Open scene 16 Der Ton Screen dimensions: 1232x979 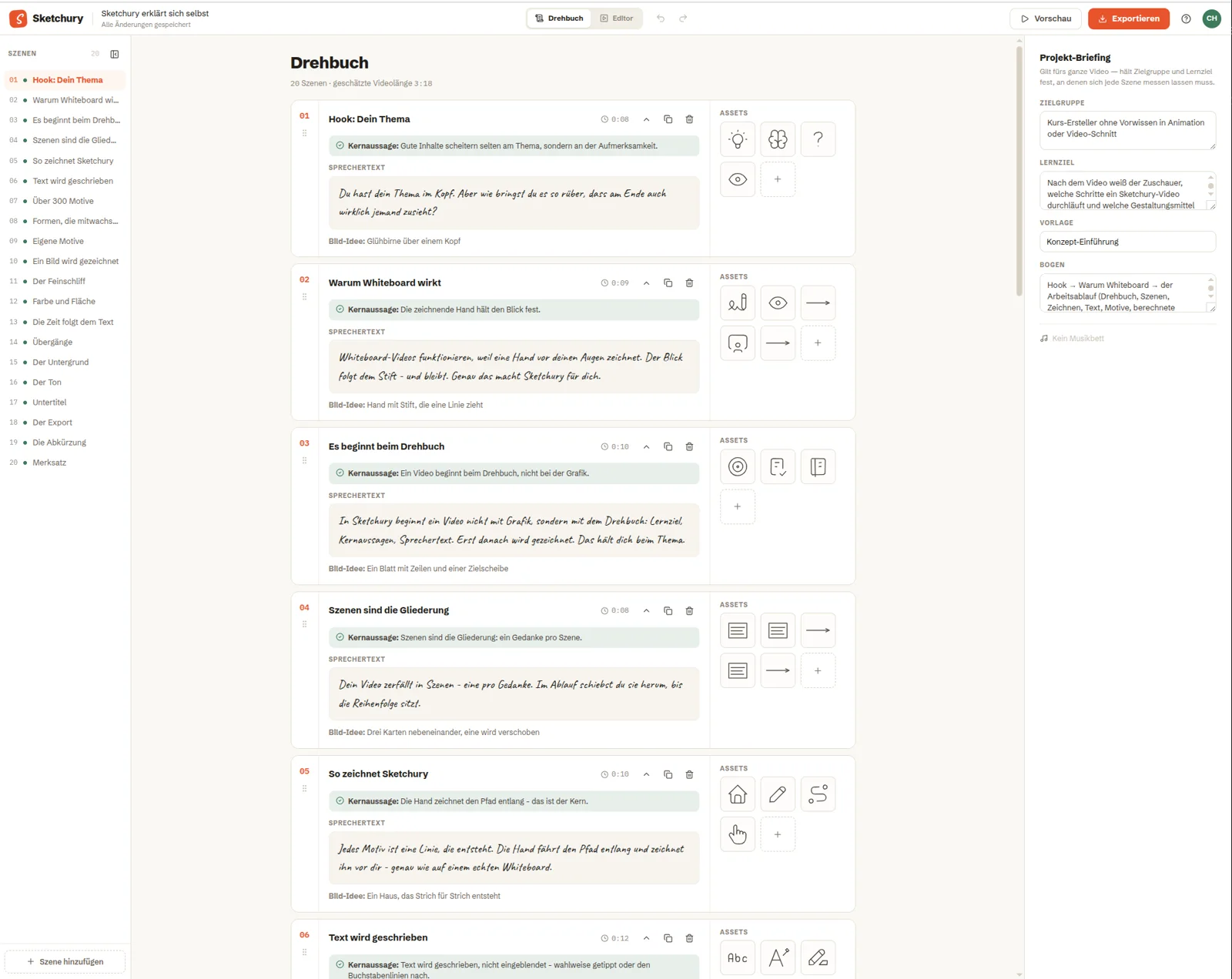coord(65,383)
